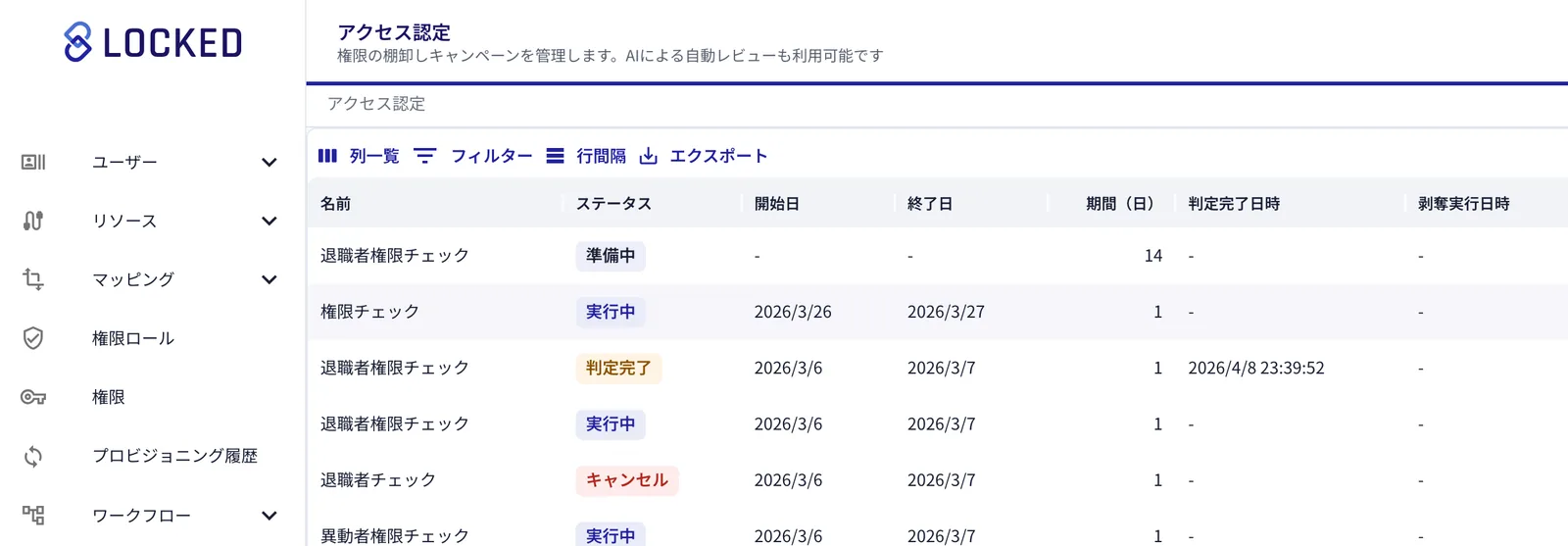Sort by 開始日 column header
Viewport: 1568px width, 546px height.
(x=777, y=204)
